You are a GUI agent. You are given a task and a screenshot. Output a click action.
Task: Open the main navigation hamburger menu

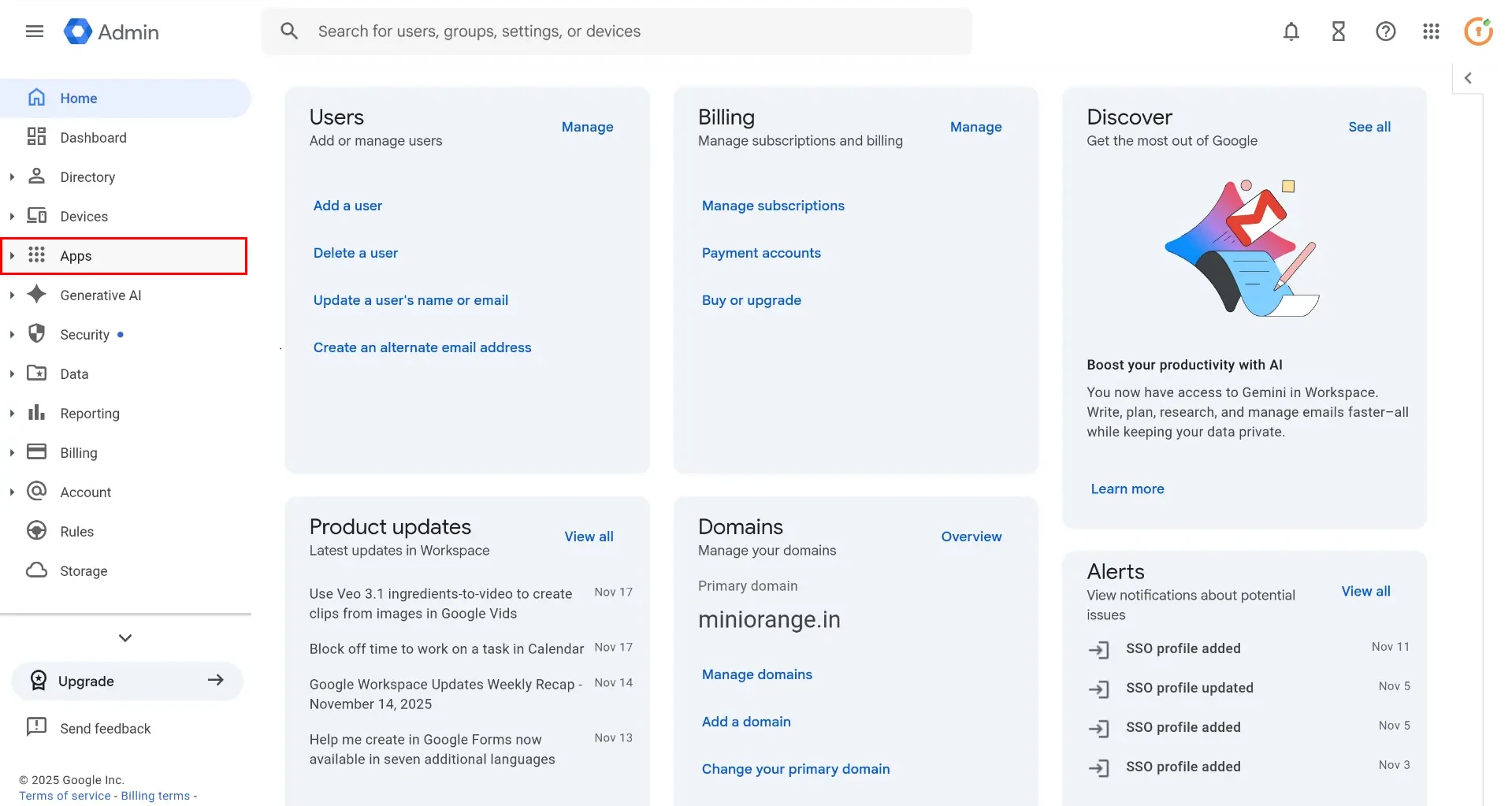[34, 32]
